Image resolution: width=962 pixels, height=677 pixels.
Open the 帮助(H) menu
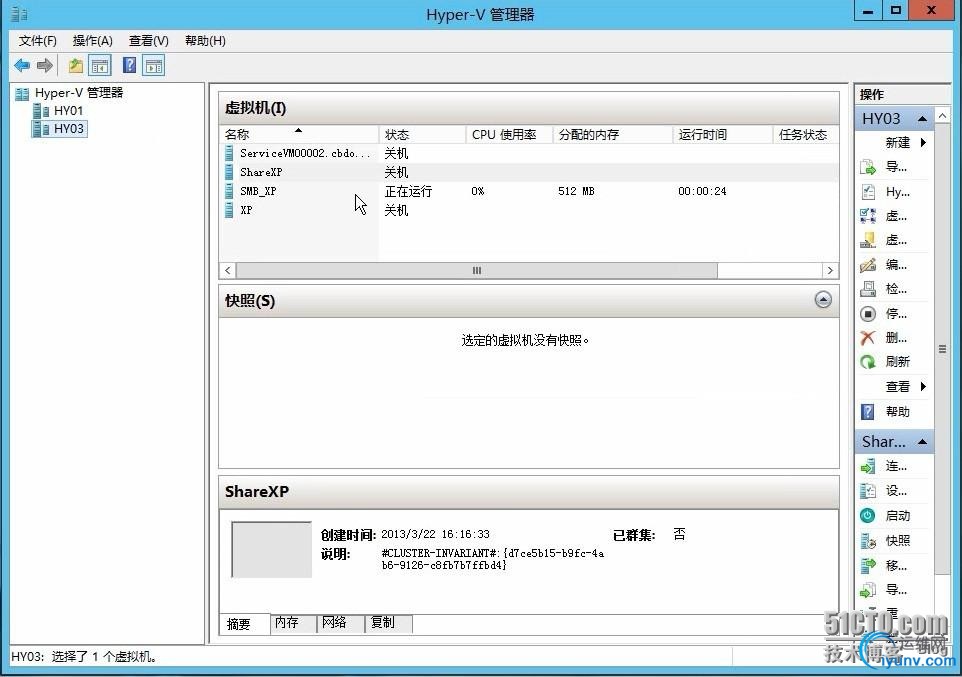[206, 41]
